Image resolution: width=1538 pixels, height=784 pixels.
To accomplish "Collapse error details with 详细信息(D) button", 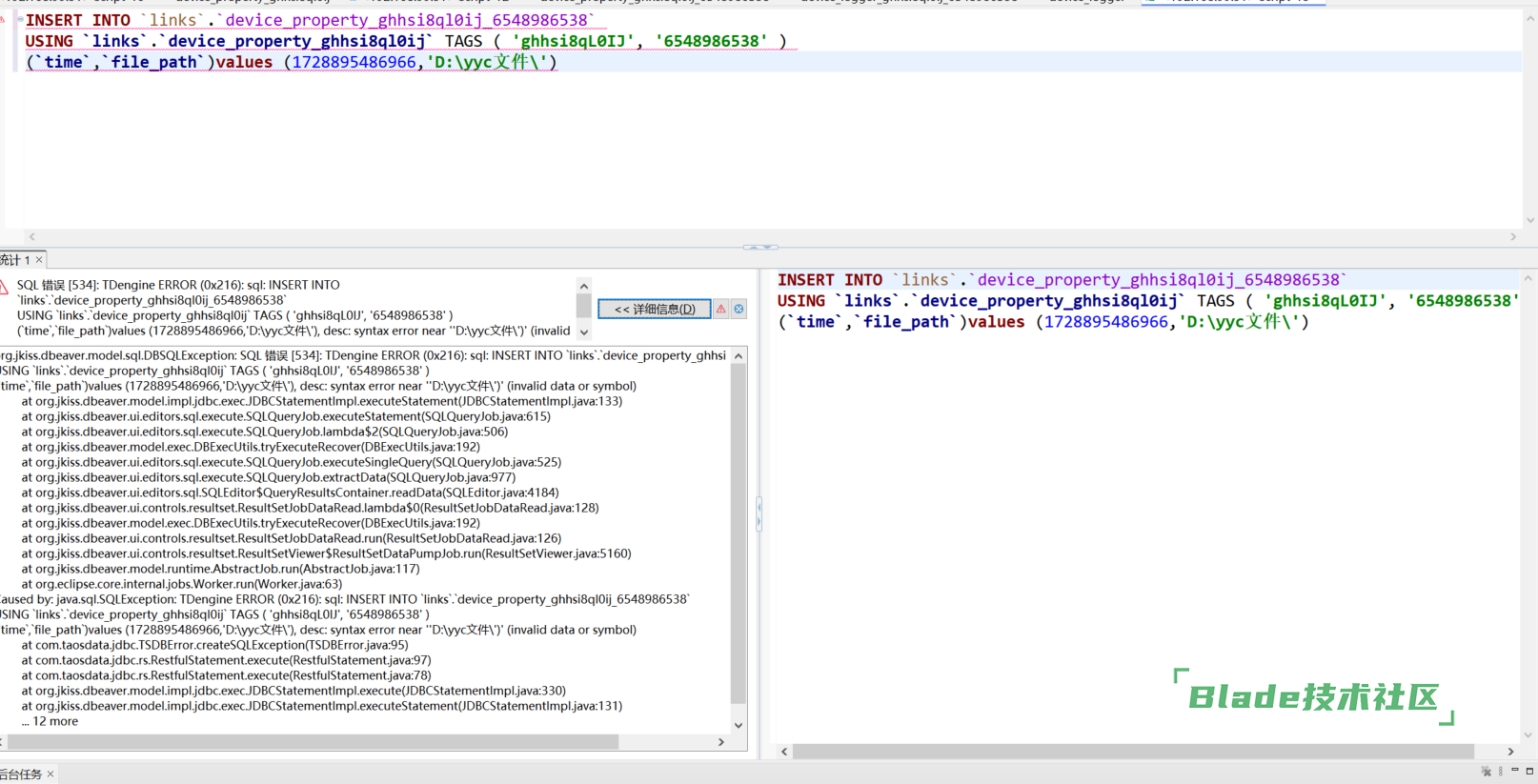I will coord(655,309).
